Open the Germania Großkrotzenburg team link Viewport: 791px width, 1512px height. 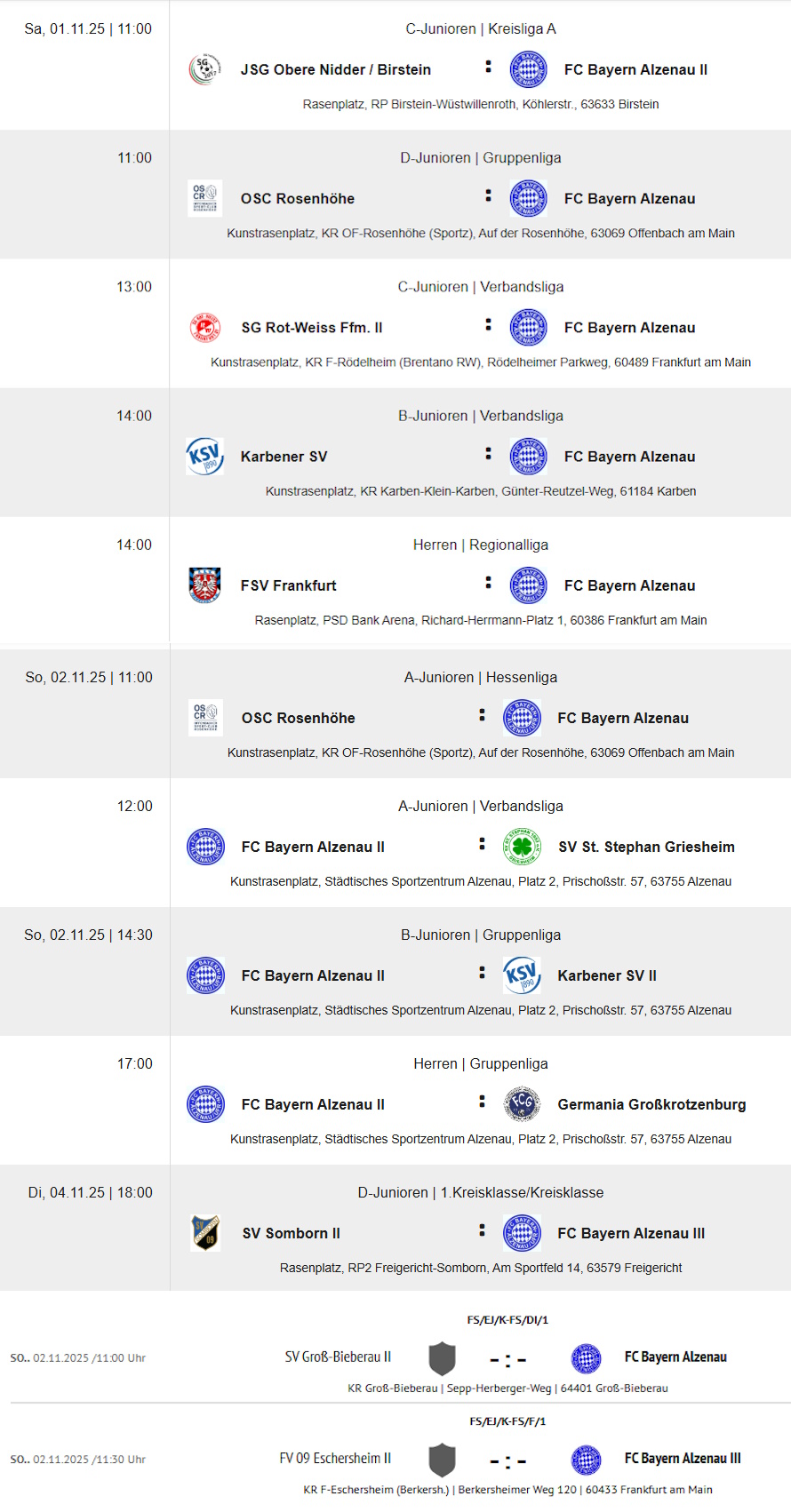point(651,1104)
